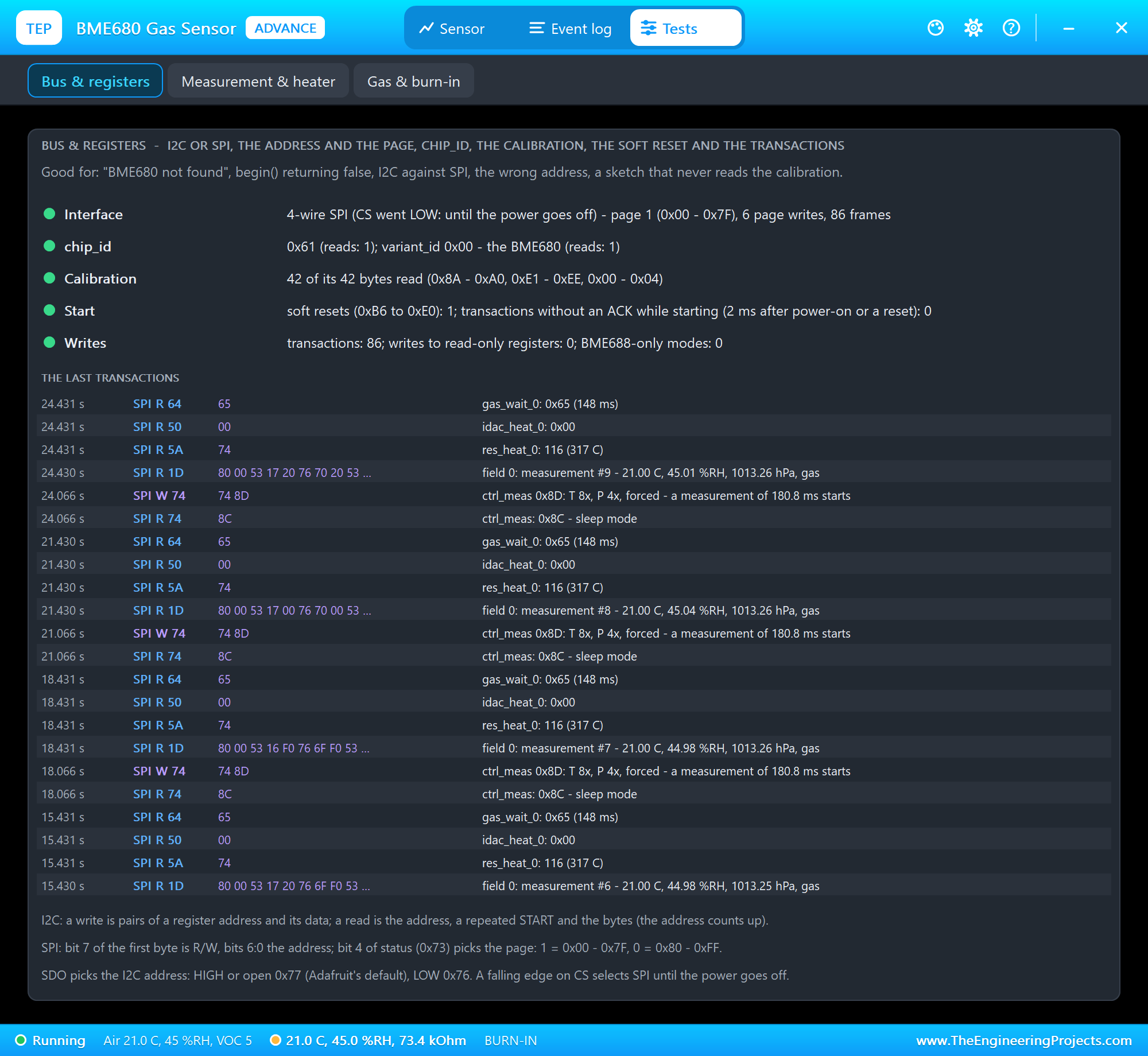The height and width of the screenshot is (1056, 1148).
Task: Click the green Running indicator dot
Action: [x=21, y=1040]
